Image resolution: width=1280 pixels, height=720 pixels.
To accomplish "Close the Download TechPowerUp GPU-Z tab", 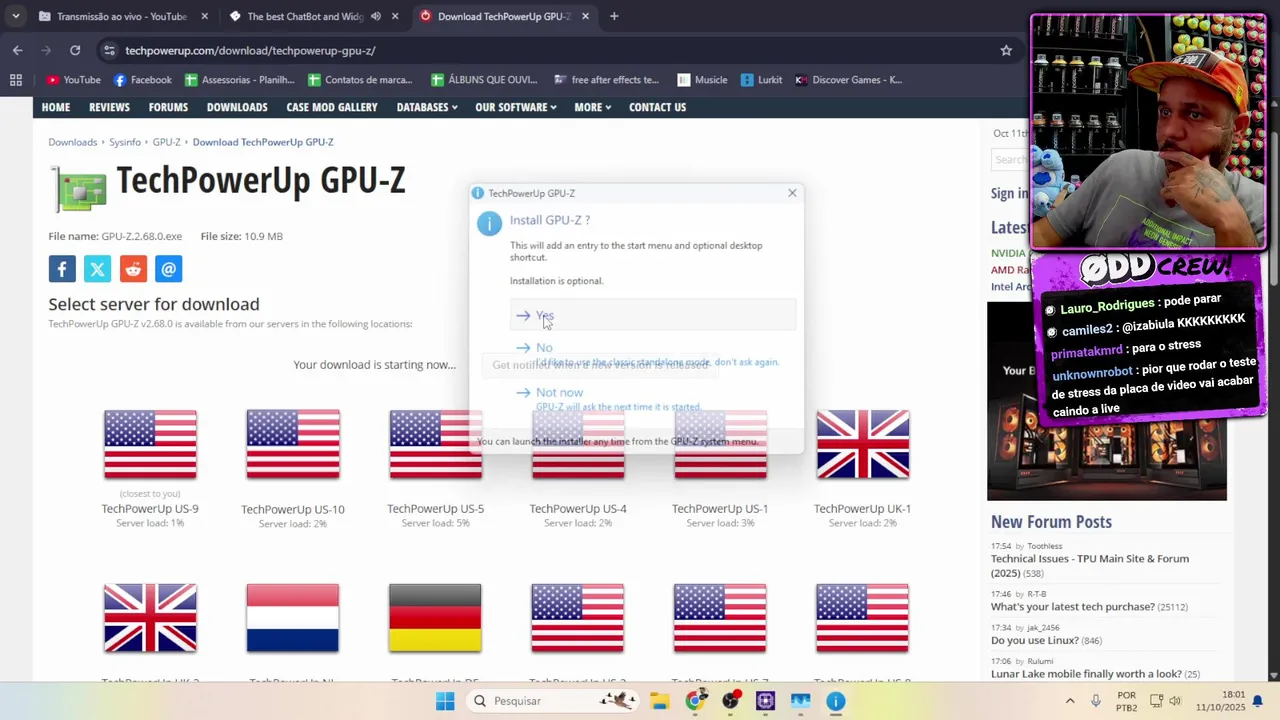I will [585, 16].
